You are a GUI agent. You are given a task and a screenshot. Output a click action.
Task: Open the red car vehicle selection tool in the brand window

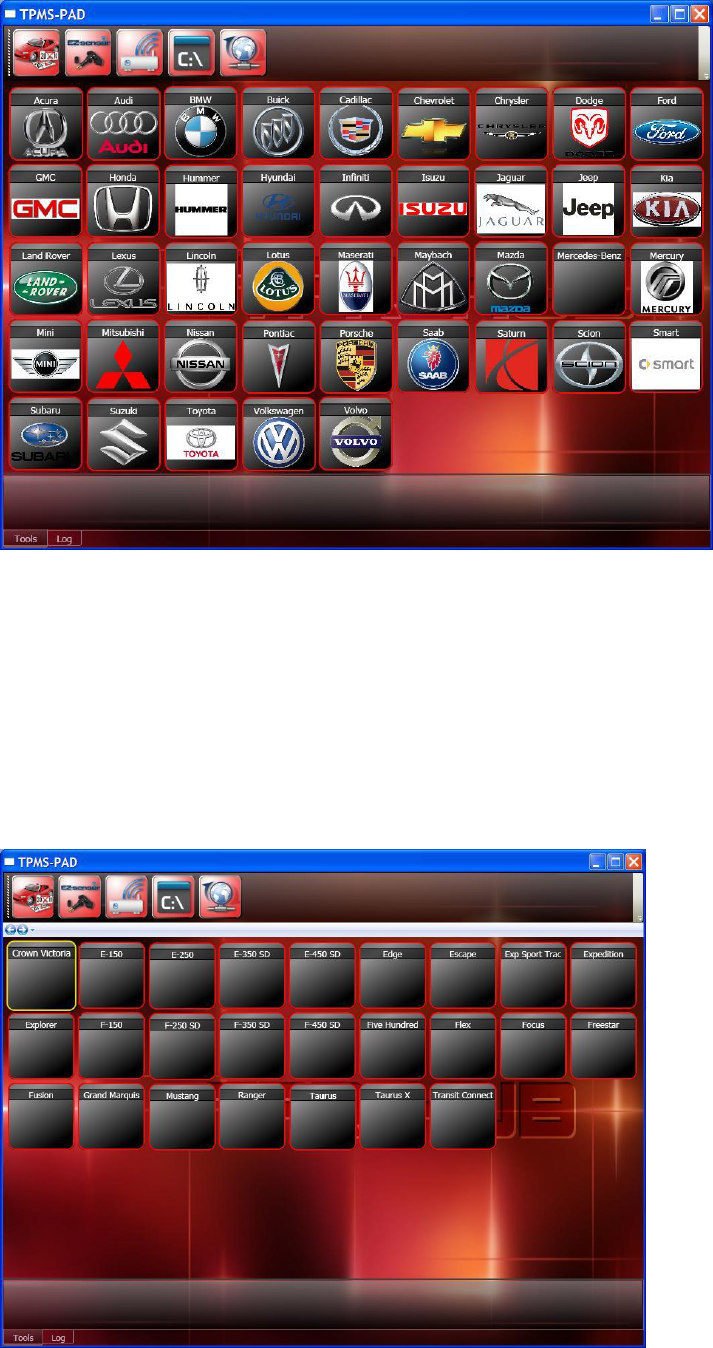(35, 53)
